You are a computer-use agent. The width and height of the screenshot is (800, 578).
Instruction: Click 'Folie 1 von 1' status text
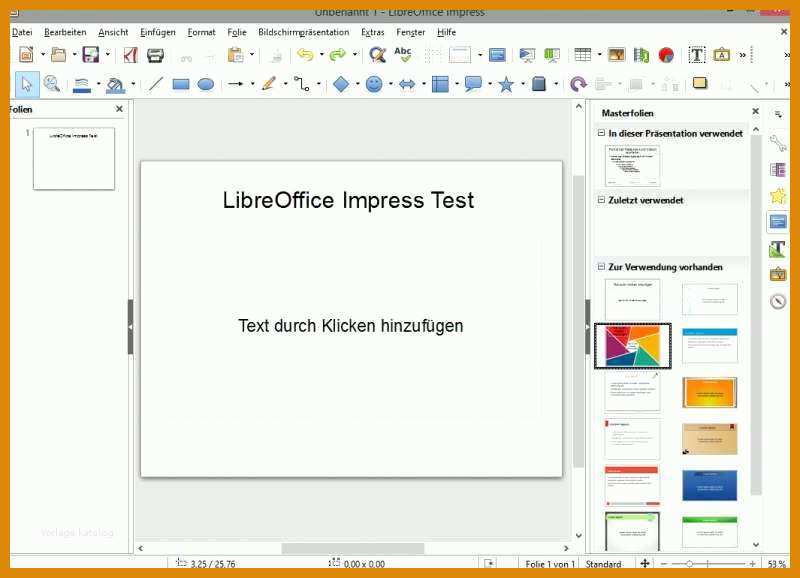(550, 564)
